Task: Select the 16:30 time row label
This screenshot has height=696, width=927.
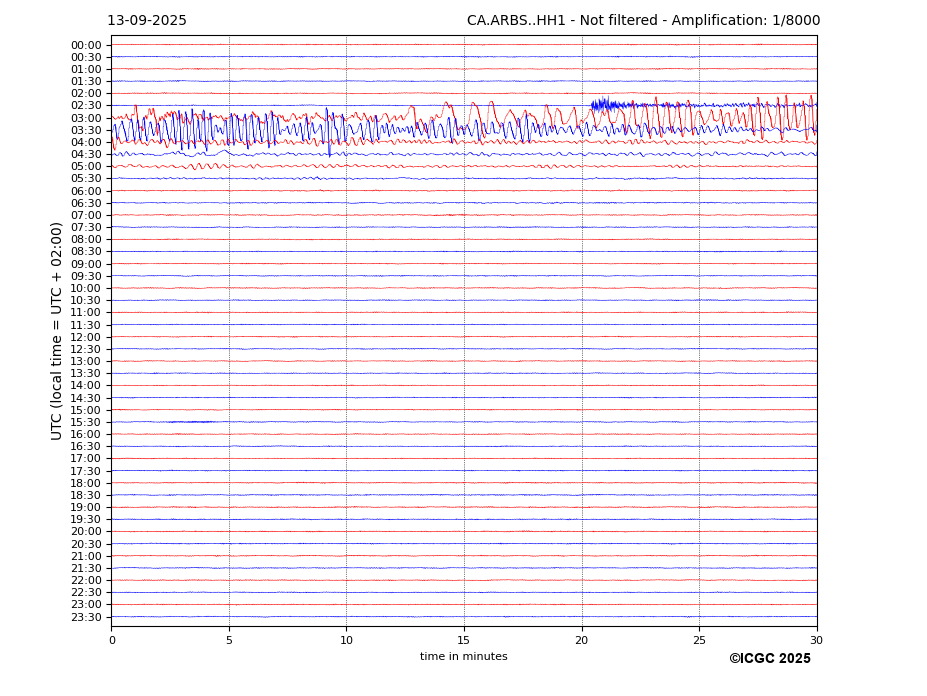Action: (86, 446)
